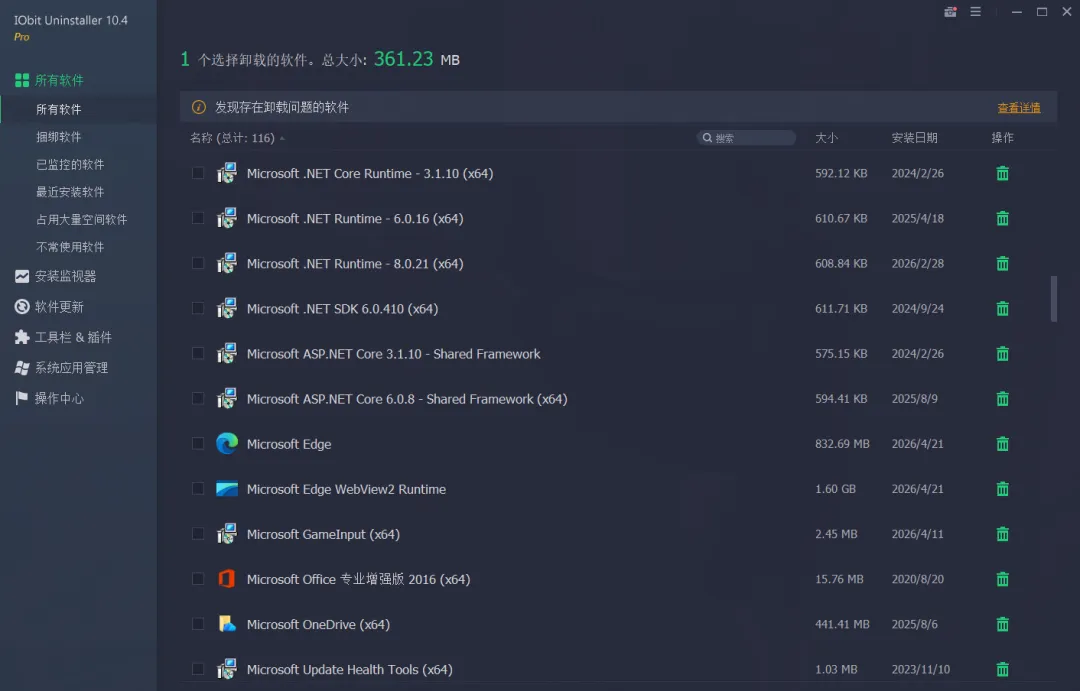Open 已监控的软件 category
Screen dimensions: 1080x691
click(x=70, y=165)
